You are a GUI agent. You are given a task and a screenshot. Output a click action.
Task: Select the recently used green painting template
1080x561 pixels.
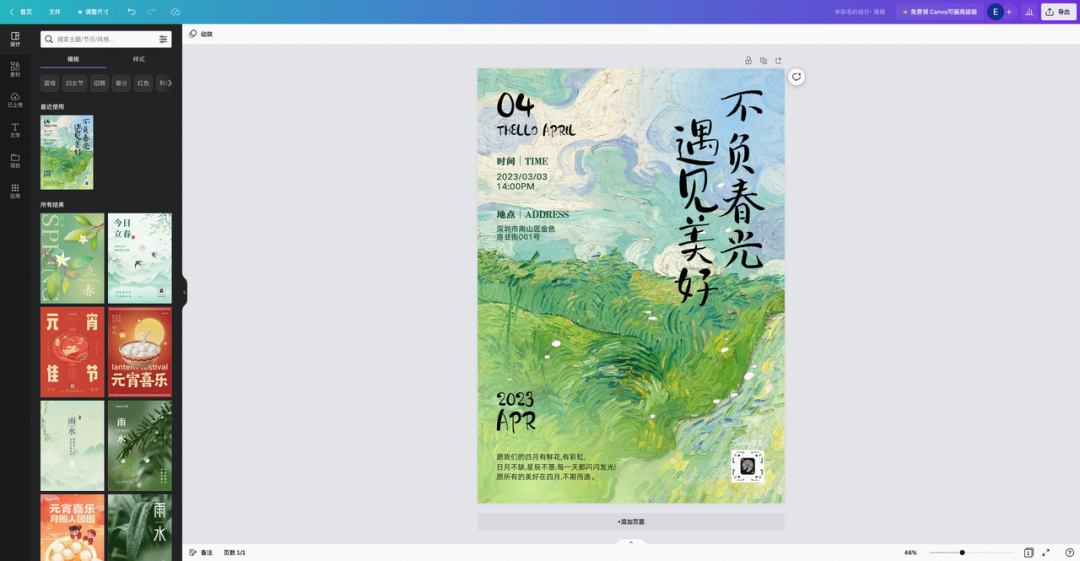(67, 152)
